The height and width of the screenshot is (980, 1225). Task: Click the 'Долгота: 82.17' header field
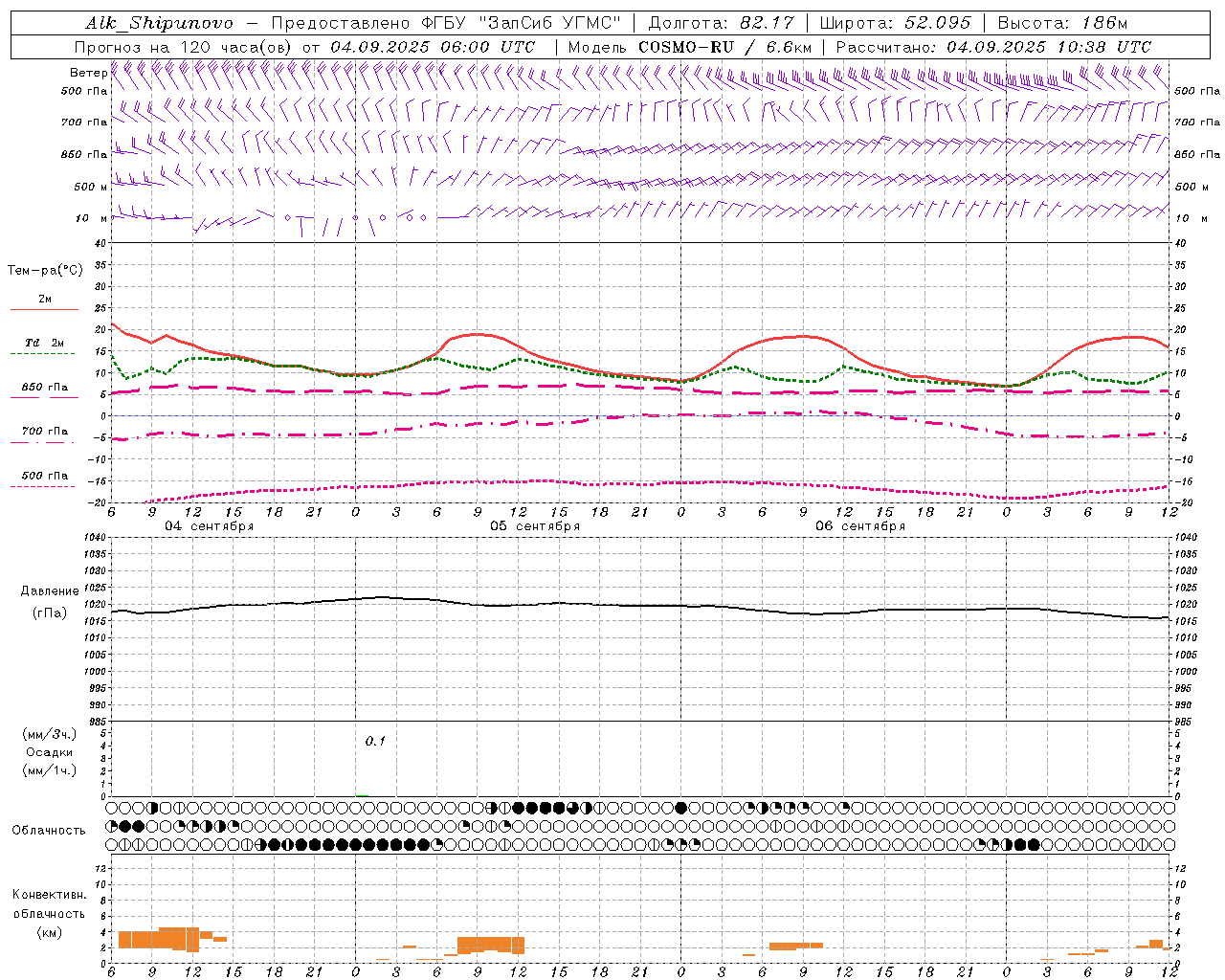[x=720, y=23]
